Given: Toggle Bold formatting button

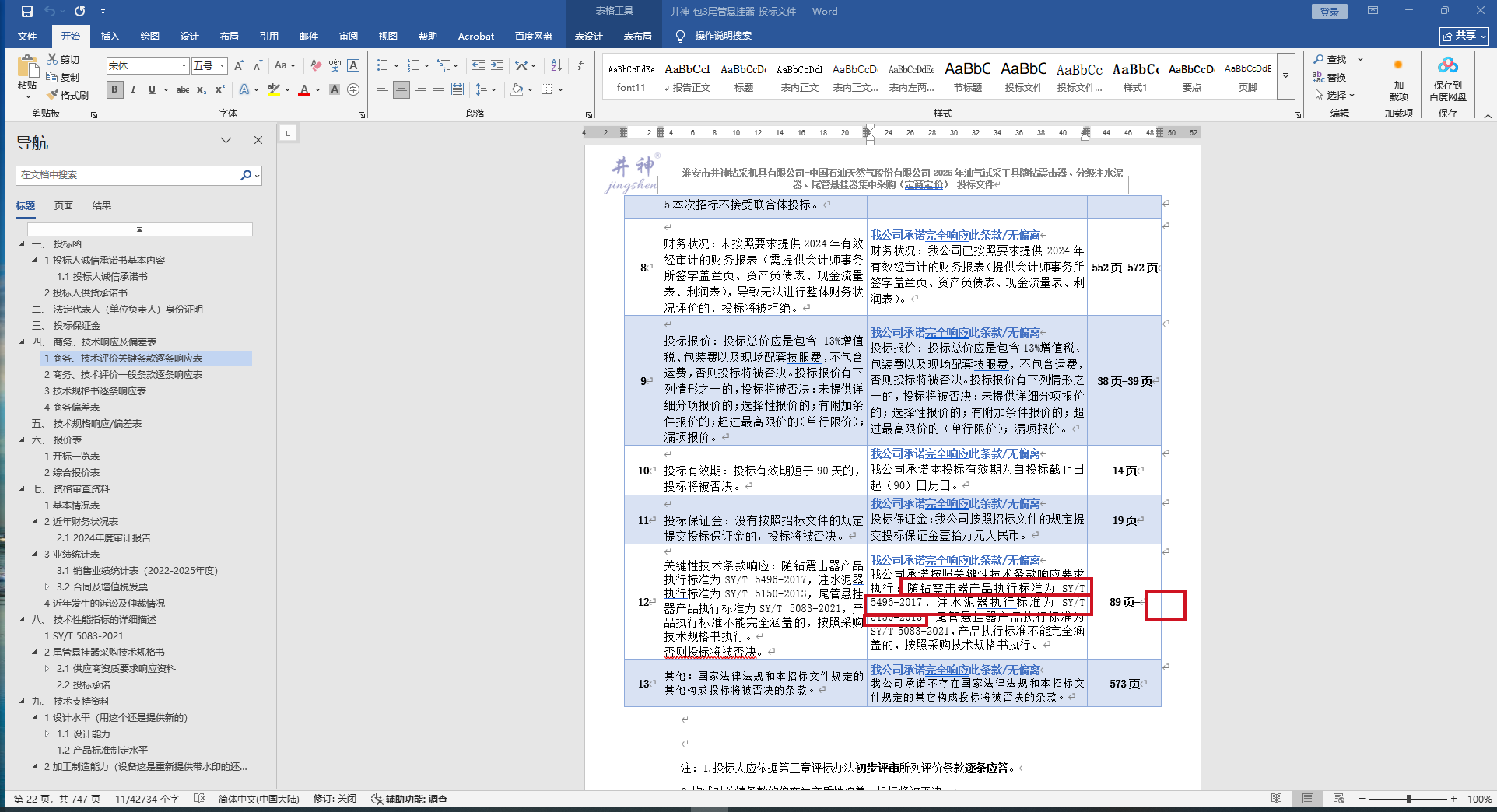Looking at the screenshot, I should (x=114, y=90).
